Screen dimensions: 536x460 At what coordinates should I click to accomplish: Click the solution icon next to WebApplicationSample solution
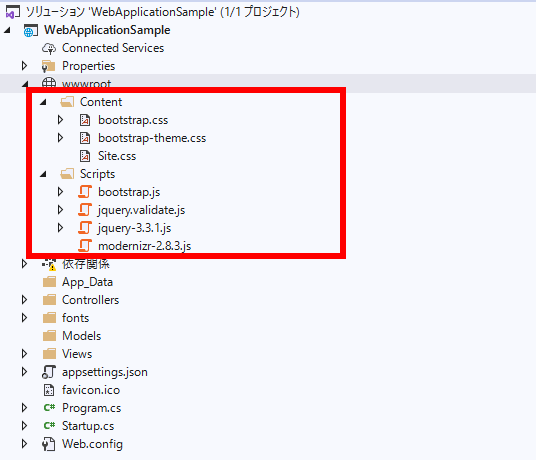(x=12, y=12)
